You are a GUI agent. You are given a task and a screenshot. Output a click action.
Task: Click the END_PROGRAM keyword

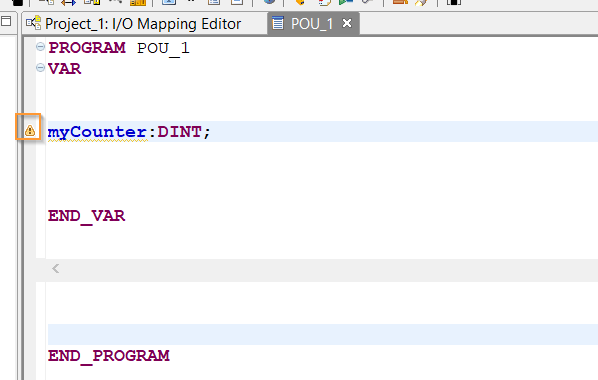[x=109, y=356]
